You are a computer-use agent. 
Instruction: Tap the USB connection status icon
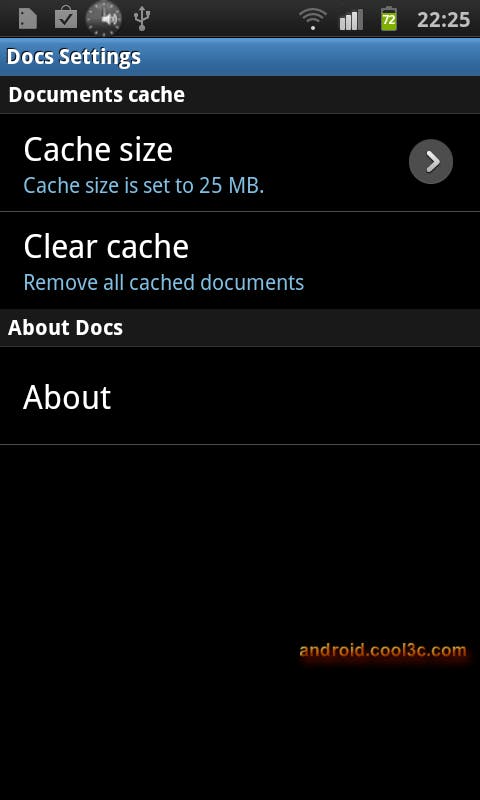point(142,19)
